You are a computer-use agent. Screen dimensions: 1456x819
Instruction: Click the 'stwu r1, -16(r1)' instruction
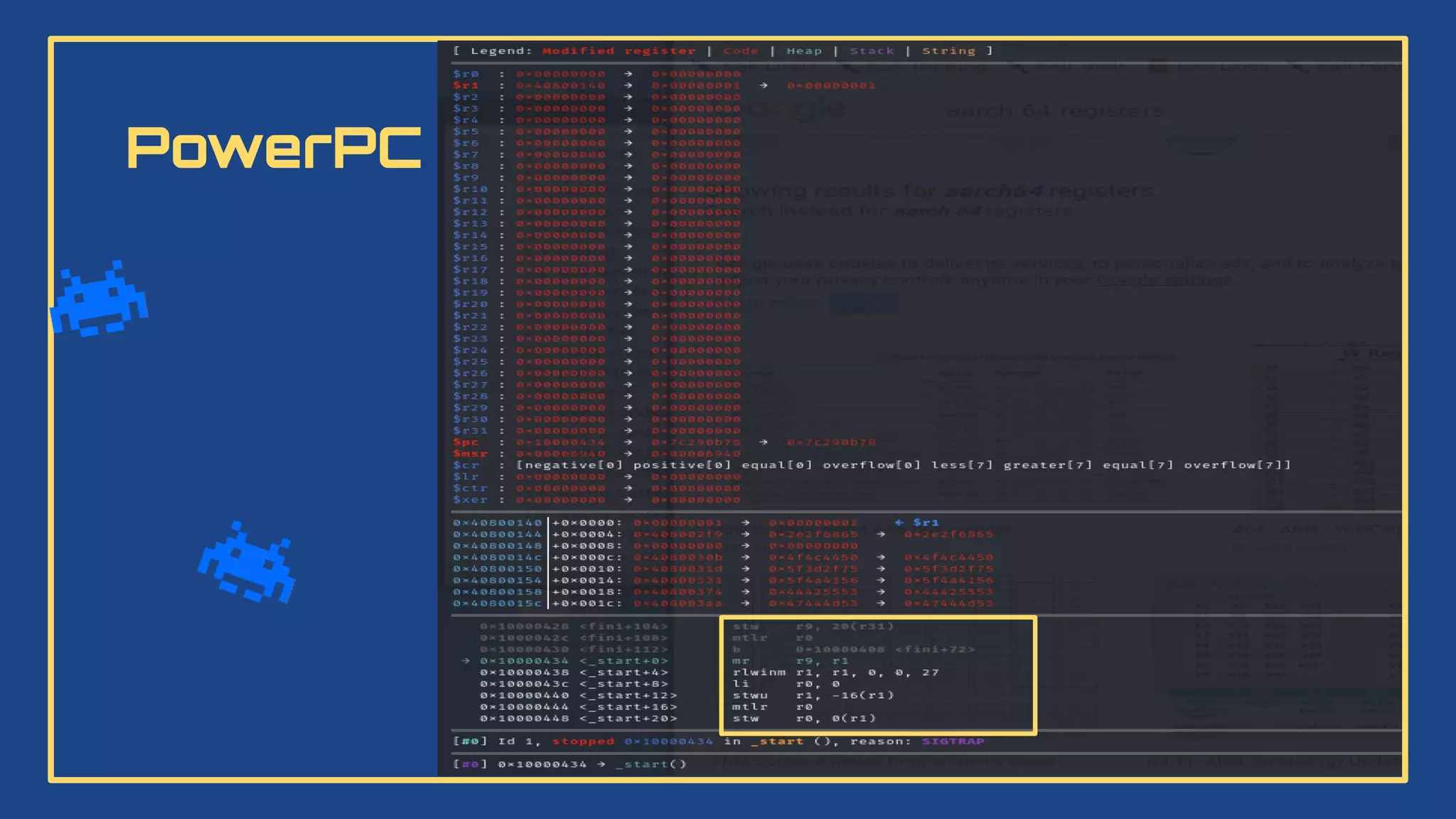pos(813,695)
